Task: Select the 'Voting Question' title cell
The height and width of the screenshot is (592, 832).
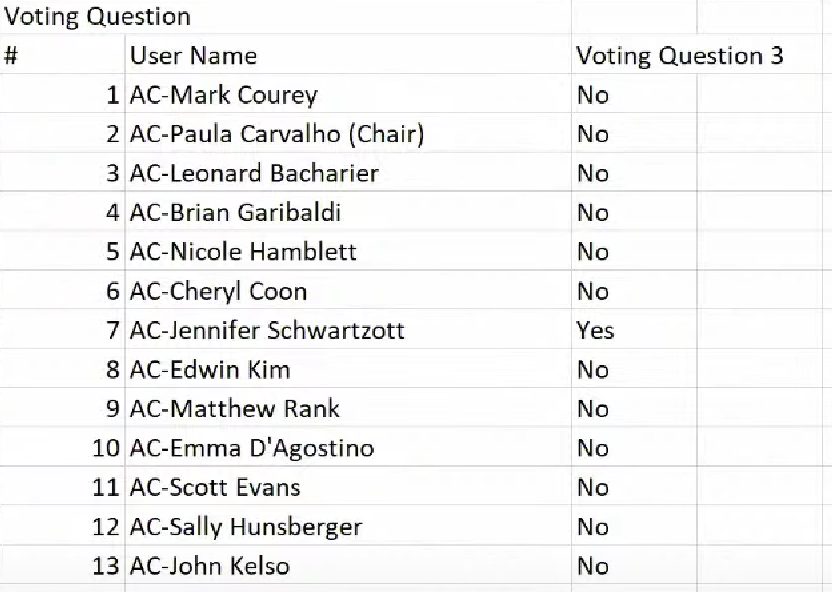Action: (97, 17)
